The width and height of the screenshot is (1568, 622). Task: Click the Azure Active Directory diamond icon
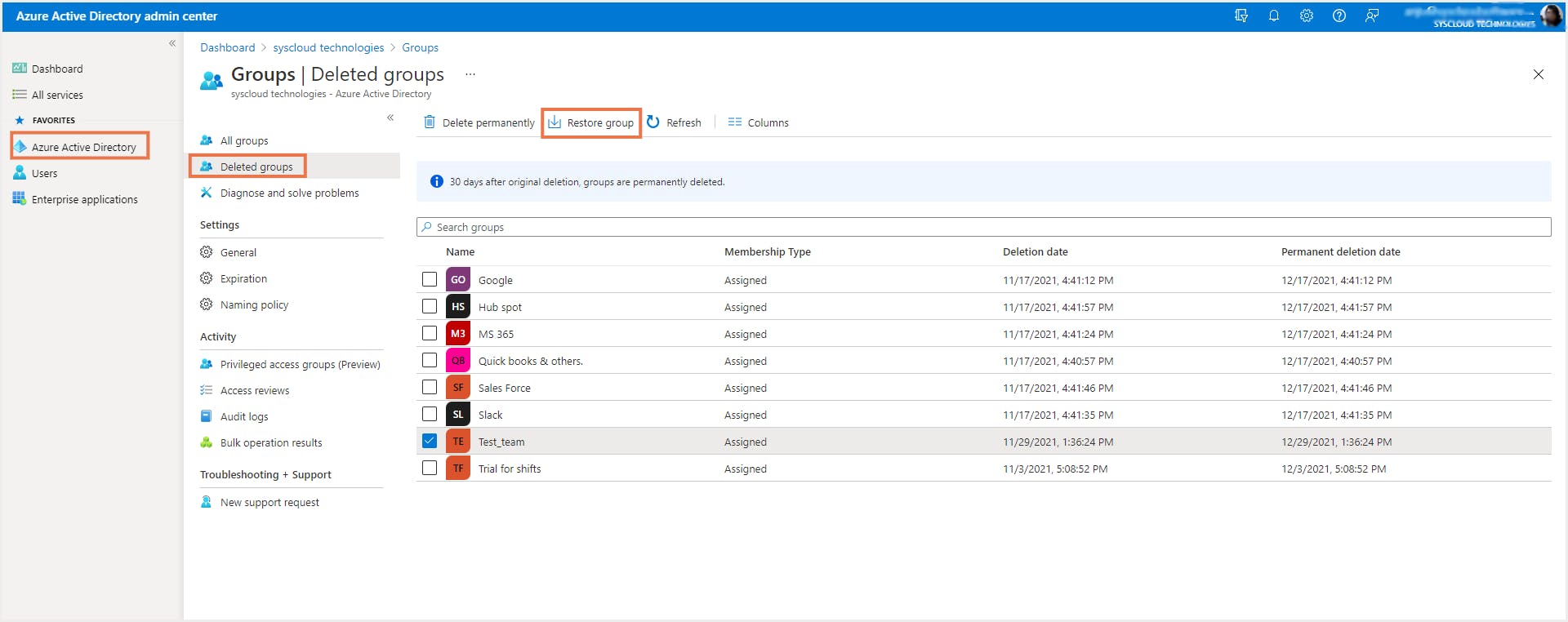click(x=20, y=147)
